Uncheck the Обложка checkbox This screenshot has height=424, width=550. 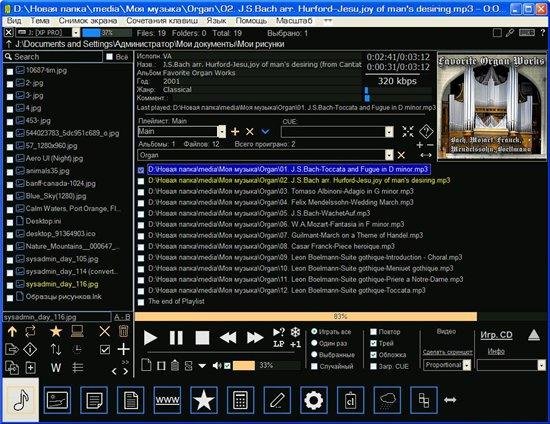coord(374,355)
